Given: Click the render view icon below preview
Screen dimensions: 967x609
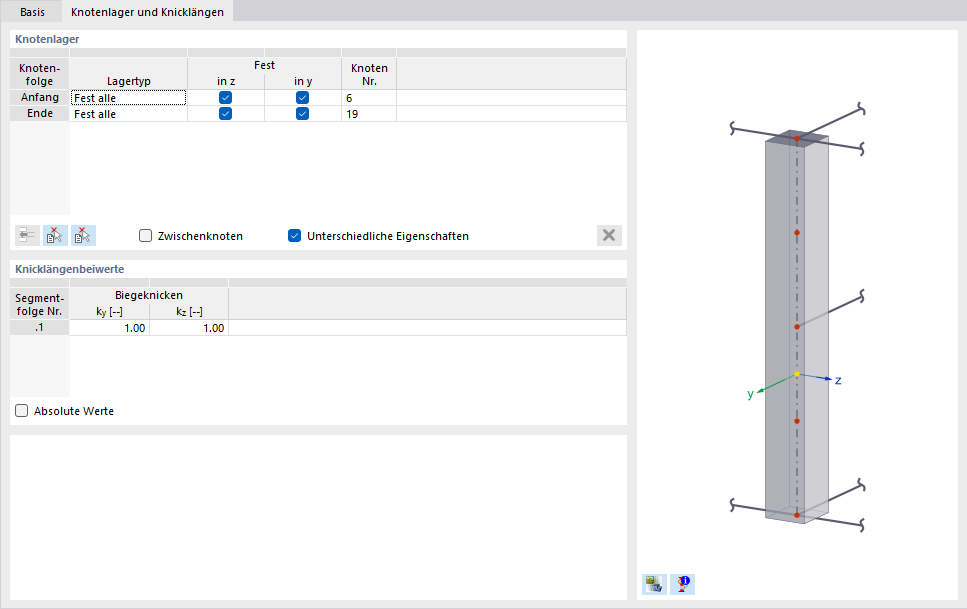Looking at the screenshot, I should click(654, 584).
